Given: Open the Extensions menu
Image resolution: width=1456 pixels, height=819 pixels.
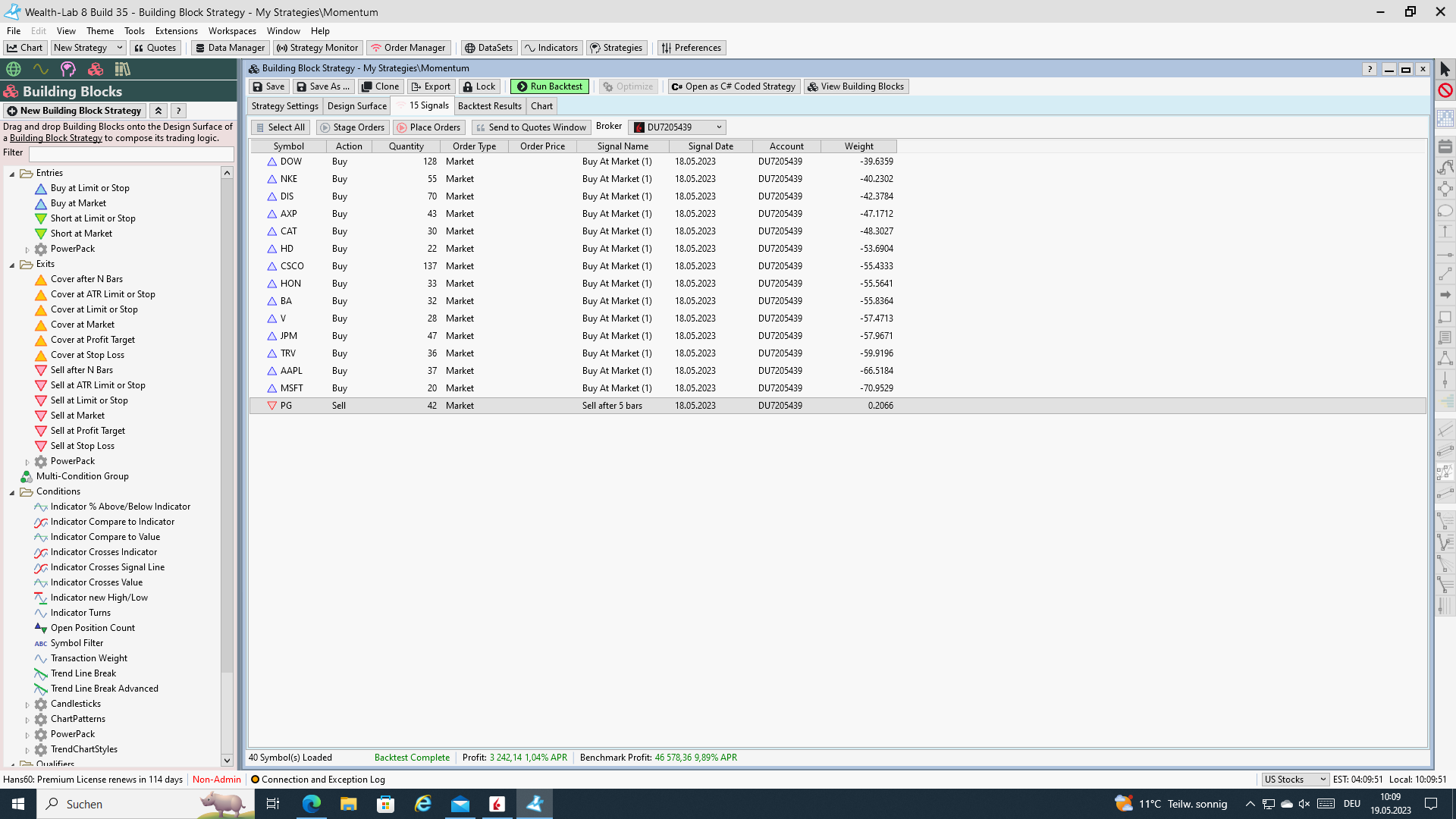Looking at the screenshot, I should click(176, 31).
